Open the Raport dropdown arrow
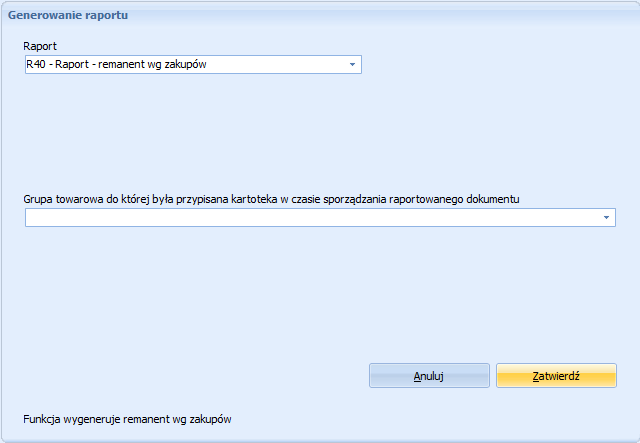Screen dimensions: 640x443 352,65
